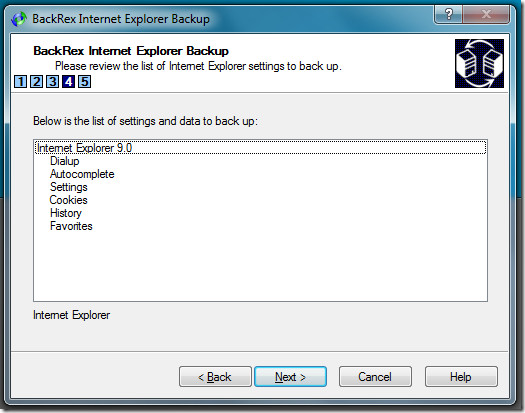Screen dimensions: 525x413
Task: Select the Internet Explorer 9.0 tree root
Action: point(260,148)
